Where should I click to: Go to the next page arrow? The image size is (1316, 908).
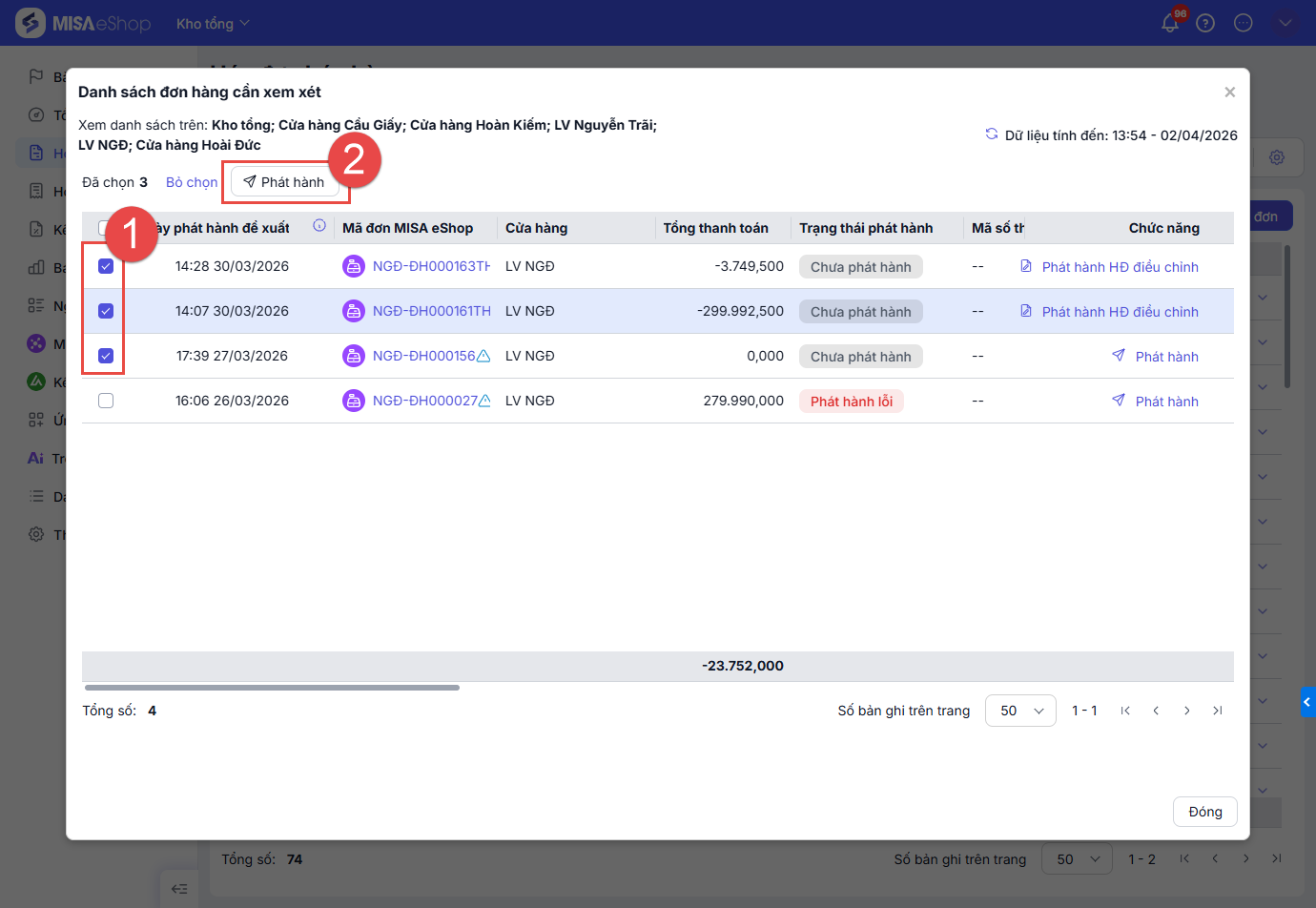[x=1186, y=711]
